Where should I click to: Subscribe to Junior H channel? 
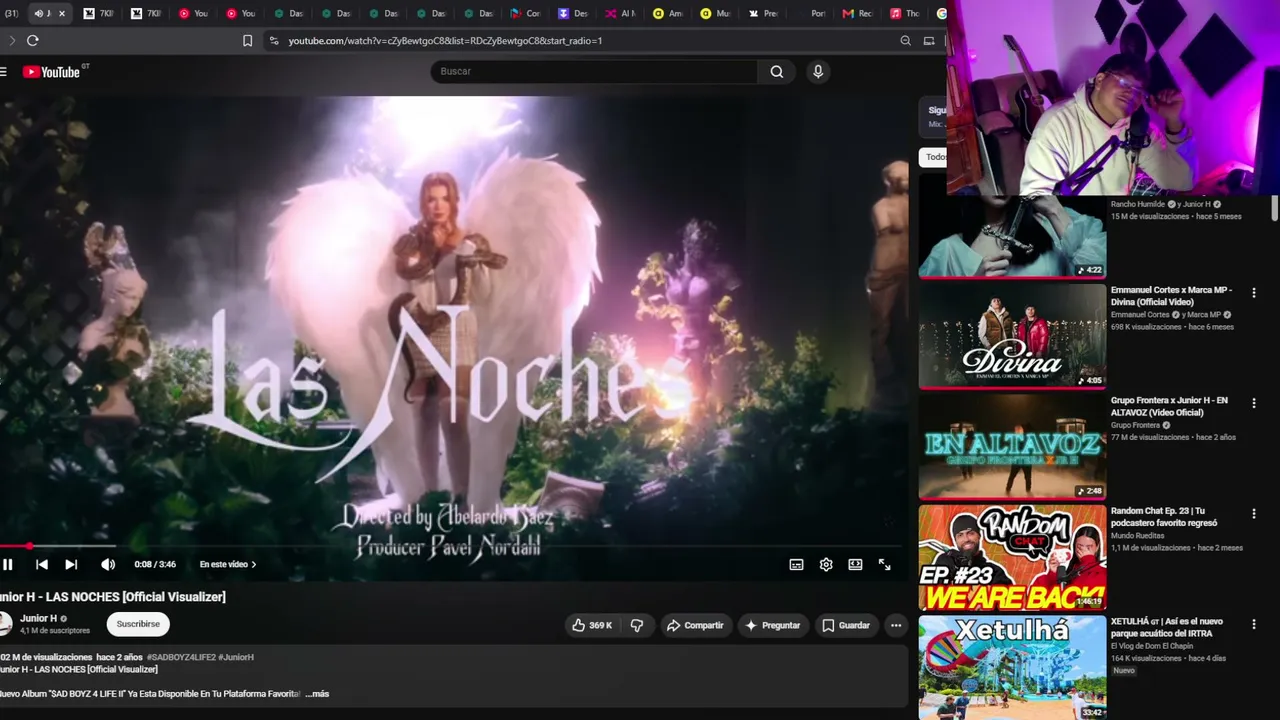click(138, 624)
